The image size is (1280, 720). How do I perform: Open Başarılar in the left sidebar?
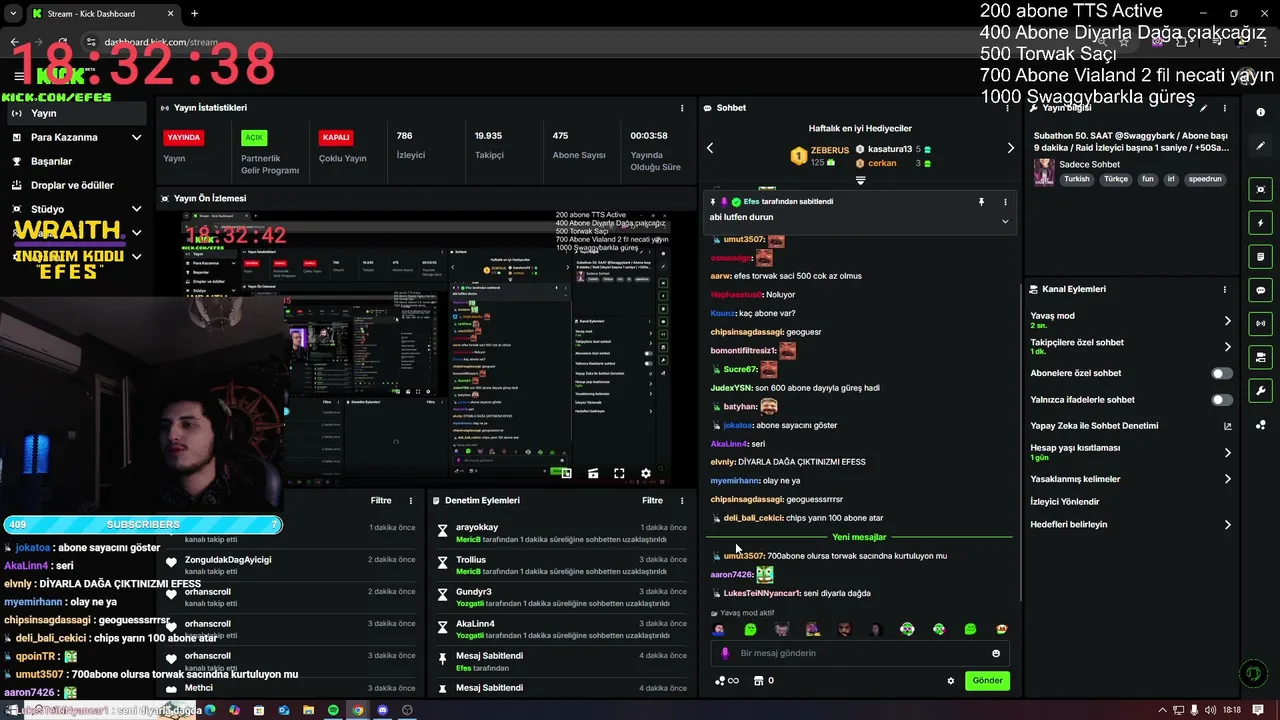coord(51,161)
